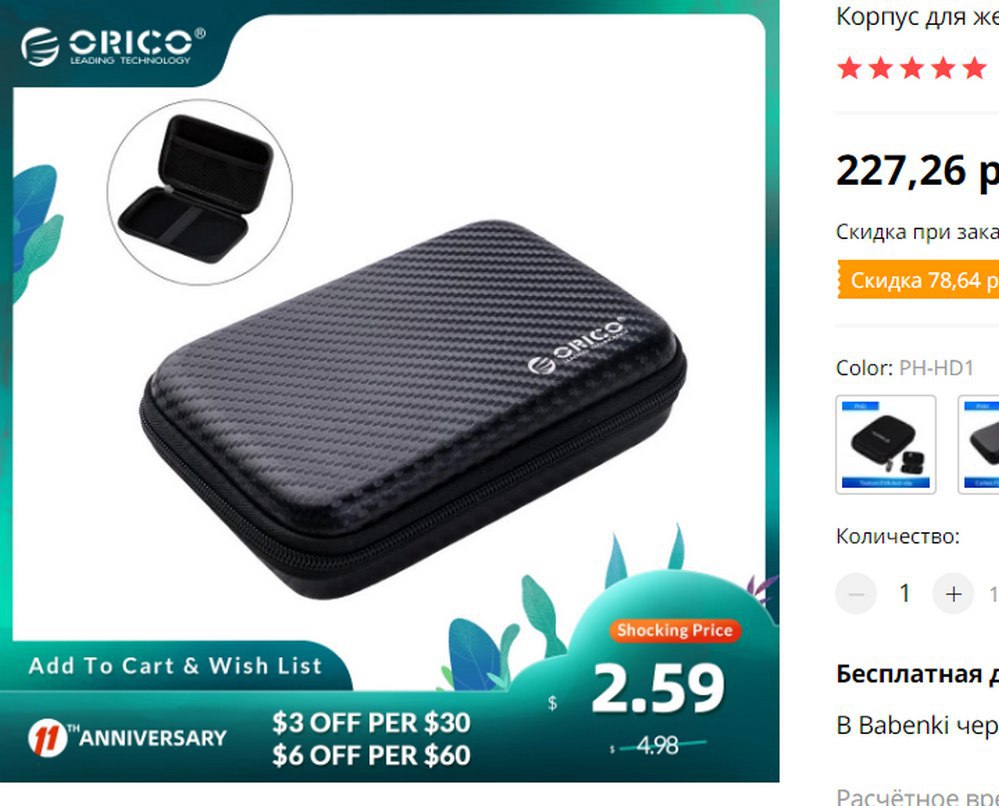Select the second color variant thumbnail
This screenshot has width=999, height=806.
979,445
